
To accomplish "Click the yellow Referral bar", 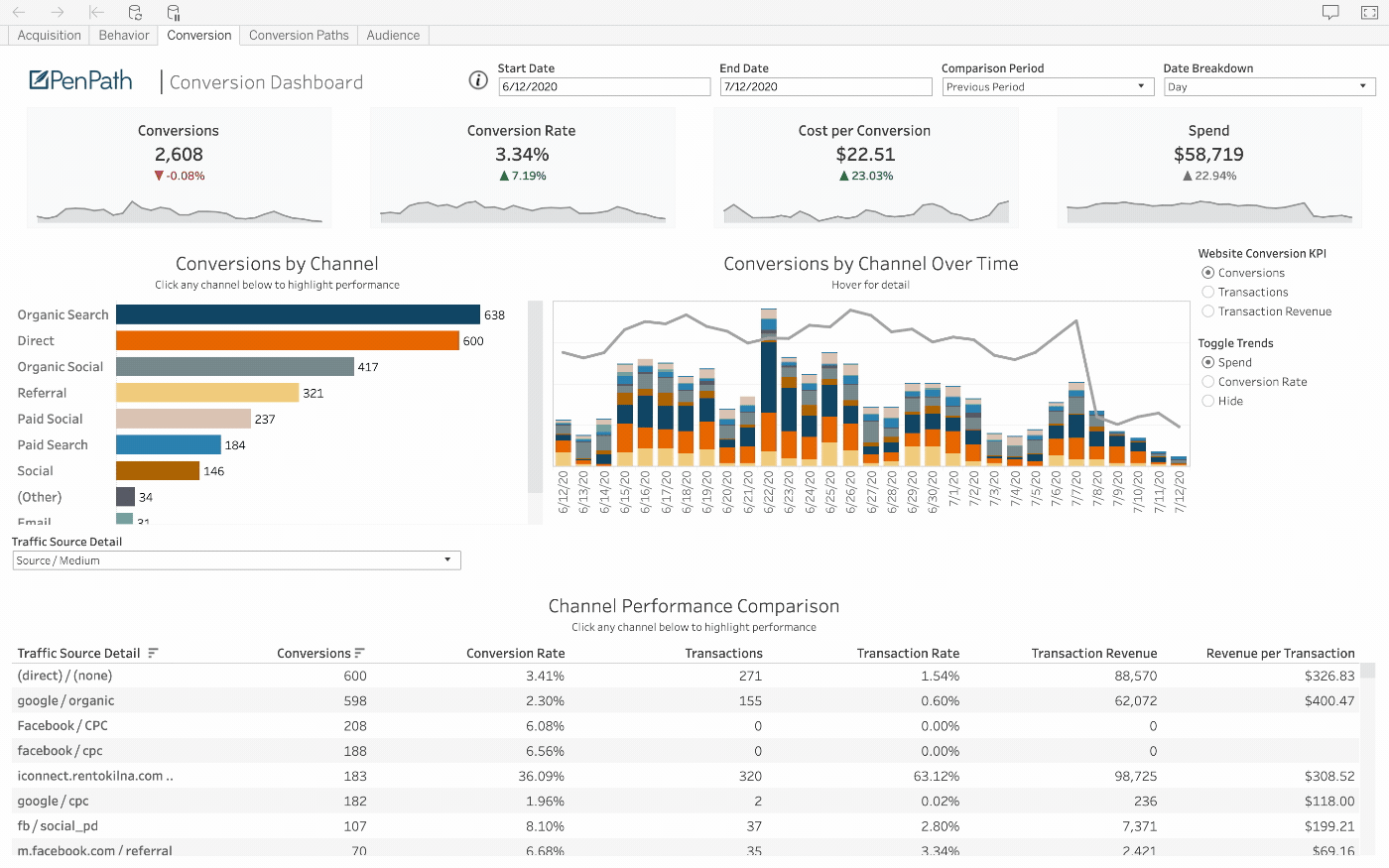I will pyautogui.click(x=207, y=393).
